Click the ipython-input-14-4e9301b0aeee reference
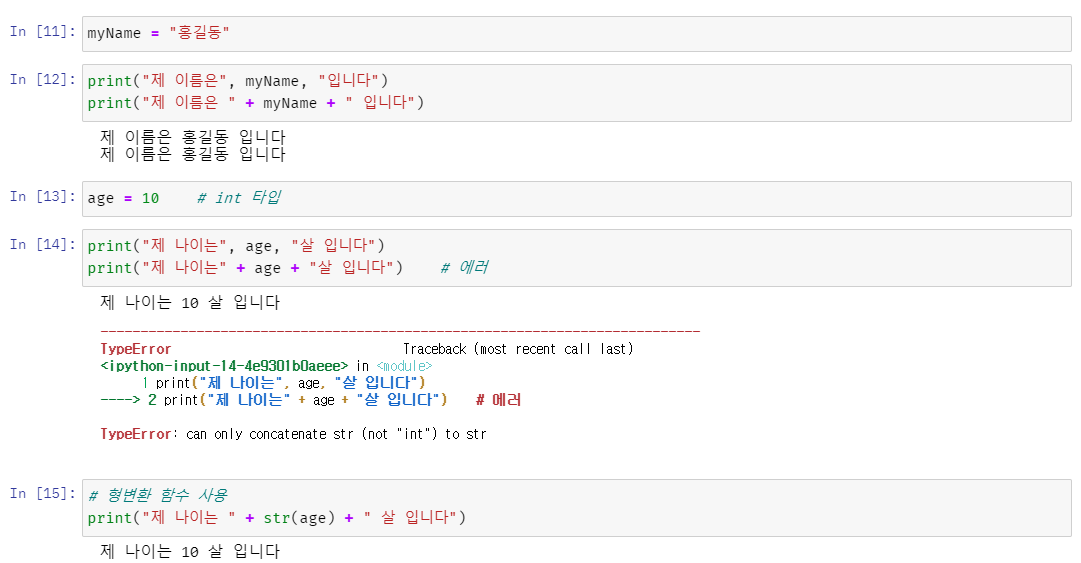 (x=224, y=366)
